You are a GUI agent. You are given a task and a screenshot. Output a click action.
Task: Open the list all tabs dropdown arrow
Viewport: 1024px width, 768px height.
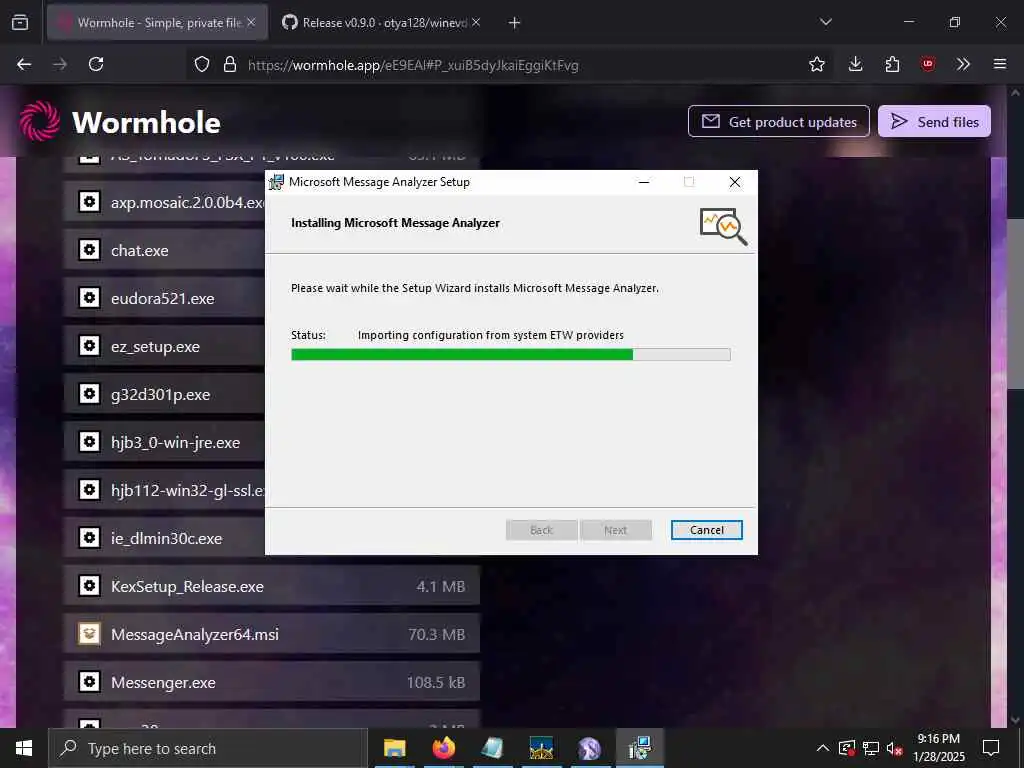[x=825, y=22]
